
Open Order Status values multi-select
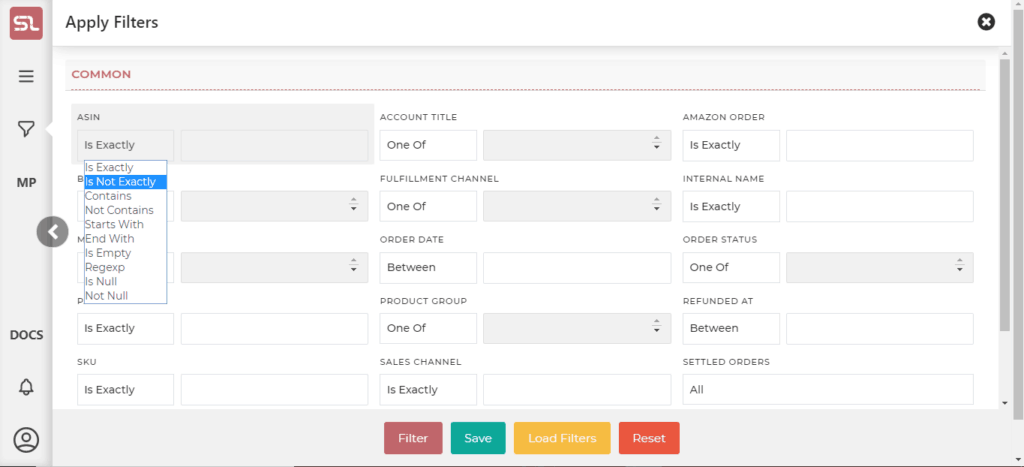[880, 267]
